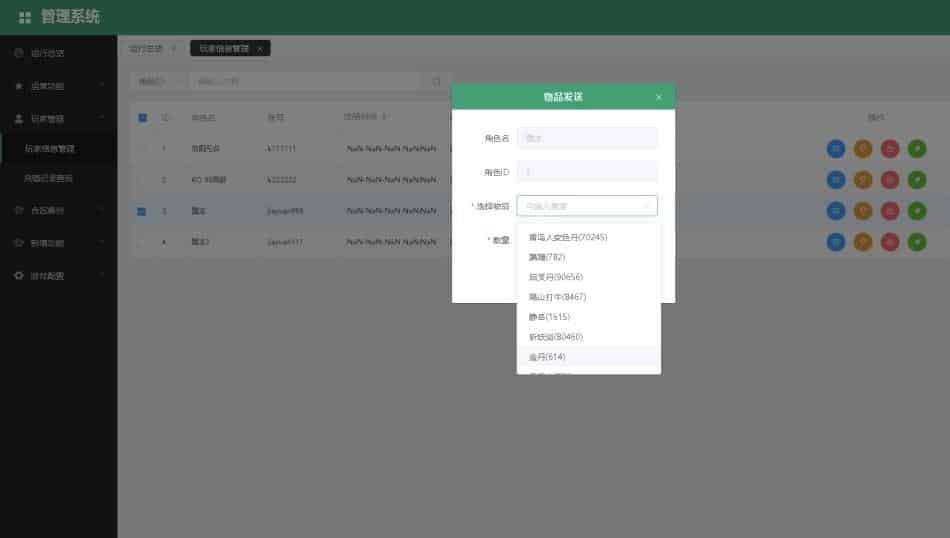This screenshot has height=538, width=950.
Task: Click the red action icon in row 3
Action: point(890,211)
